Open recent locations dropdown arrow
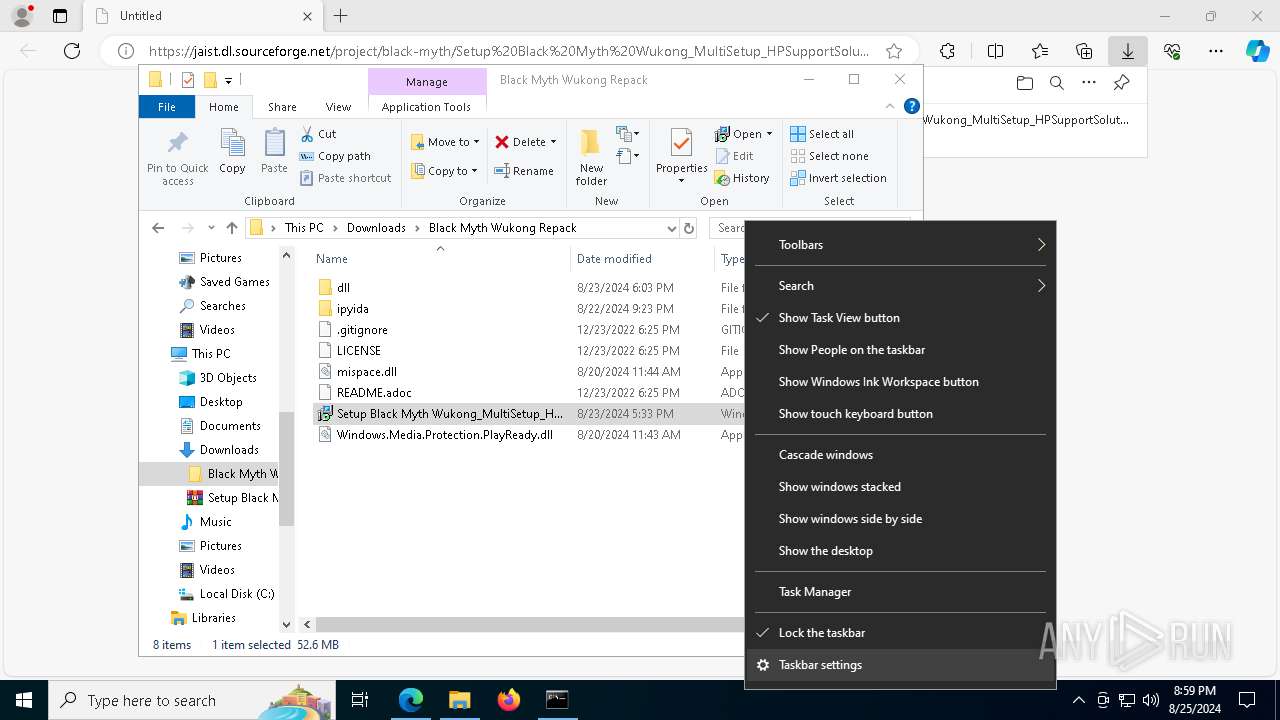 click(211, 228)
